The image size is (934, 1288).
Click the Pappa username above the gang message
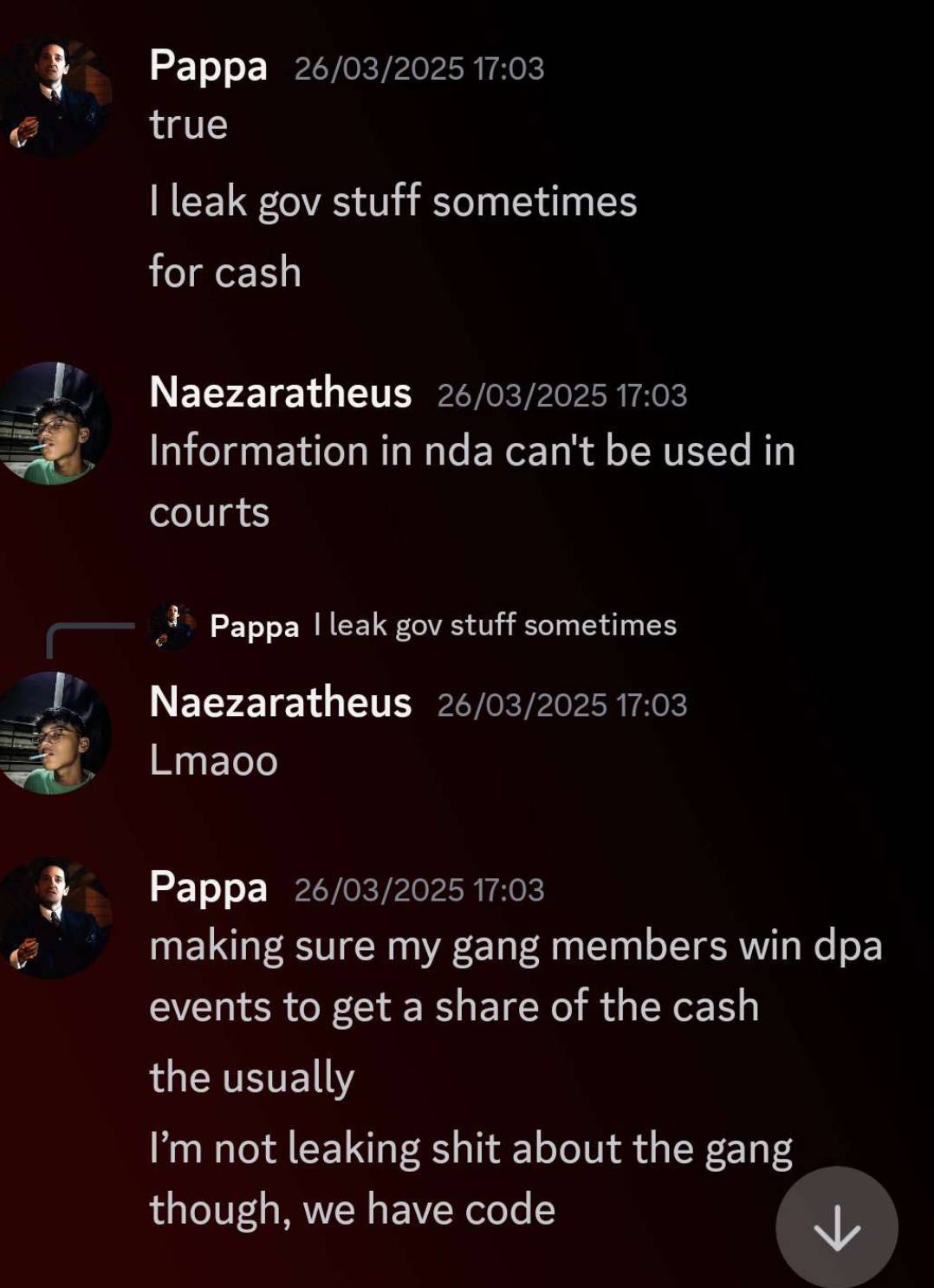(208, 888)
